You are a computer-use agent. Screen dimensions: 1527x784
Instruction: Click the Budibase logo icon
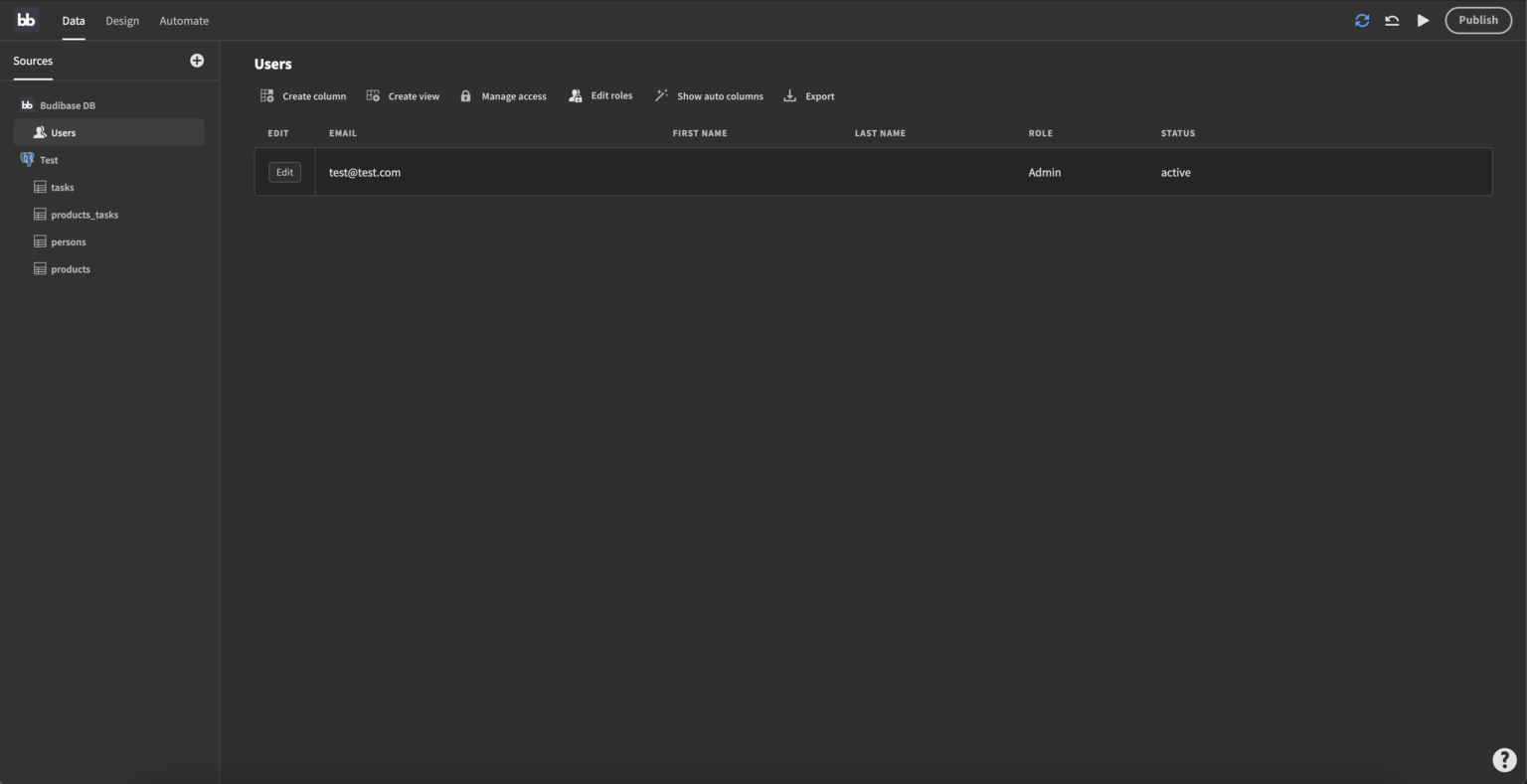[x=26, y=20]
